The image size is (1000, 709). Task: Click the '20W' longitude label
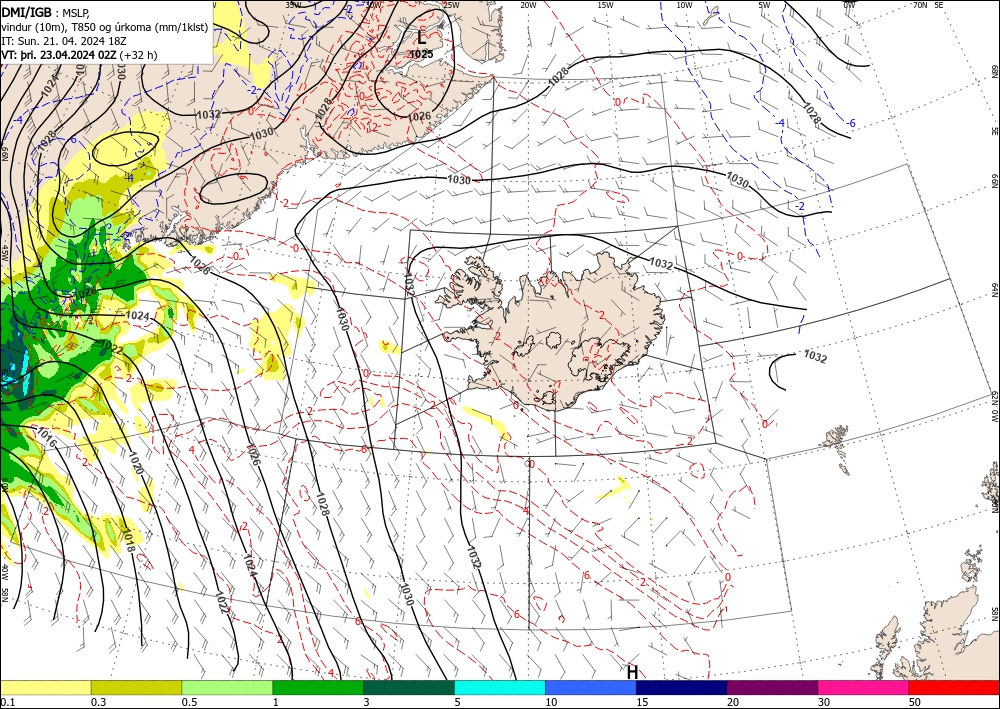(527, 5)
